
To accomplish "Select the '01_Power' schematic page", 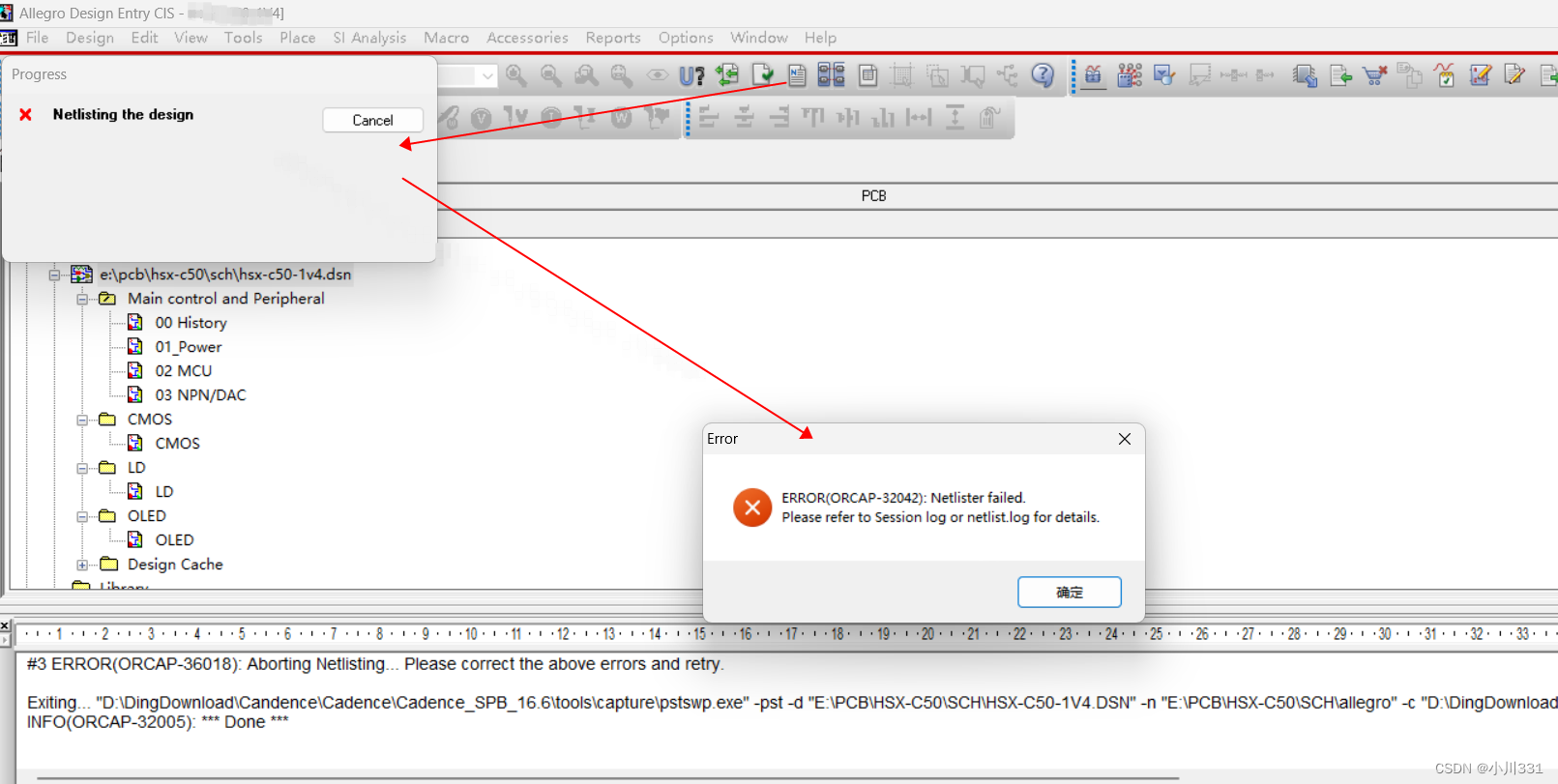I will [189, 347].
